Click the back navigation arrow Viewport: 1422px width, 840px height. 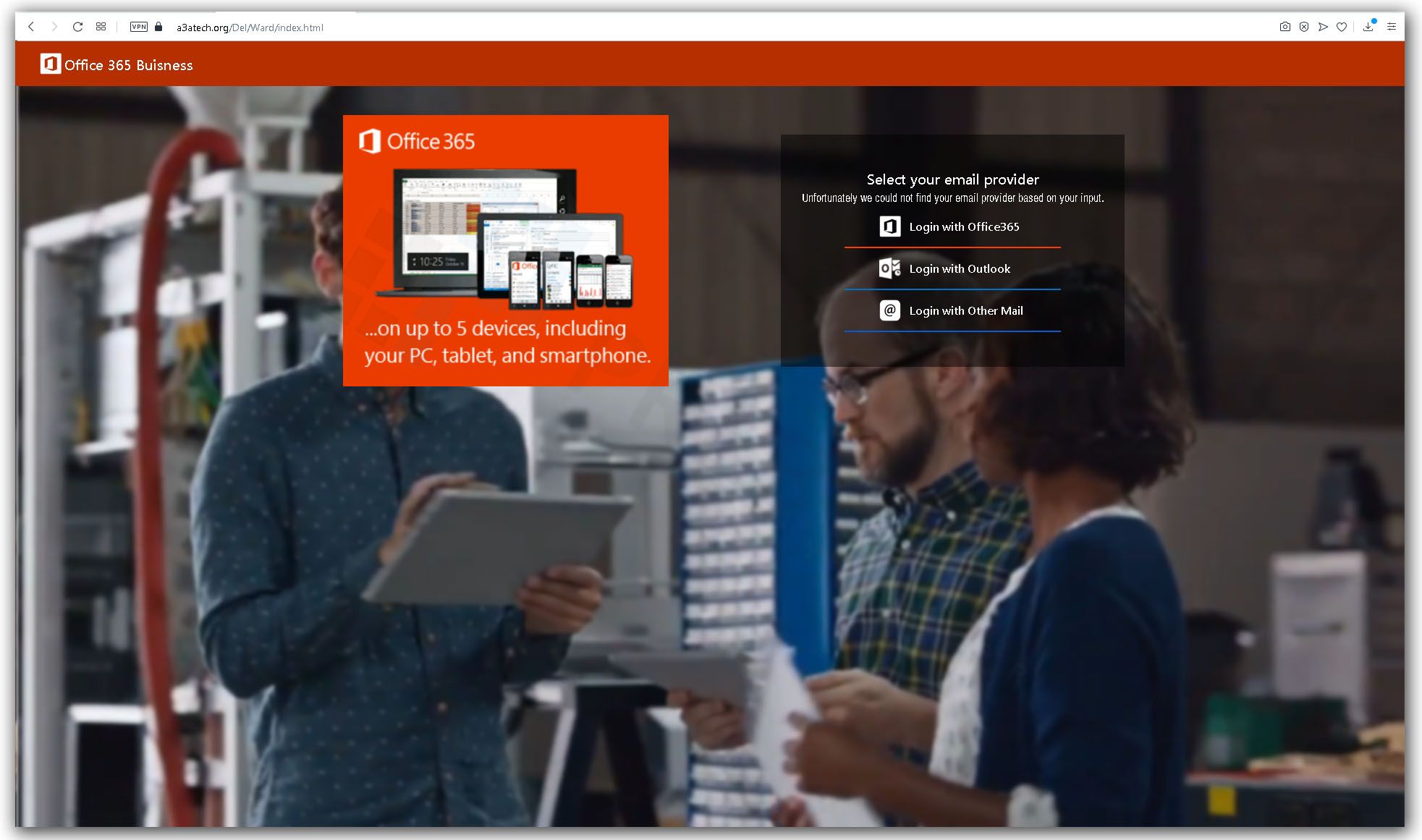30,27
